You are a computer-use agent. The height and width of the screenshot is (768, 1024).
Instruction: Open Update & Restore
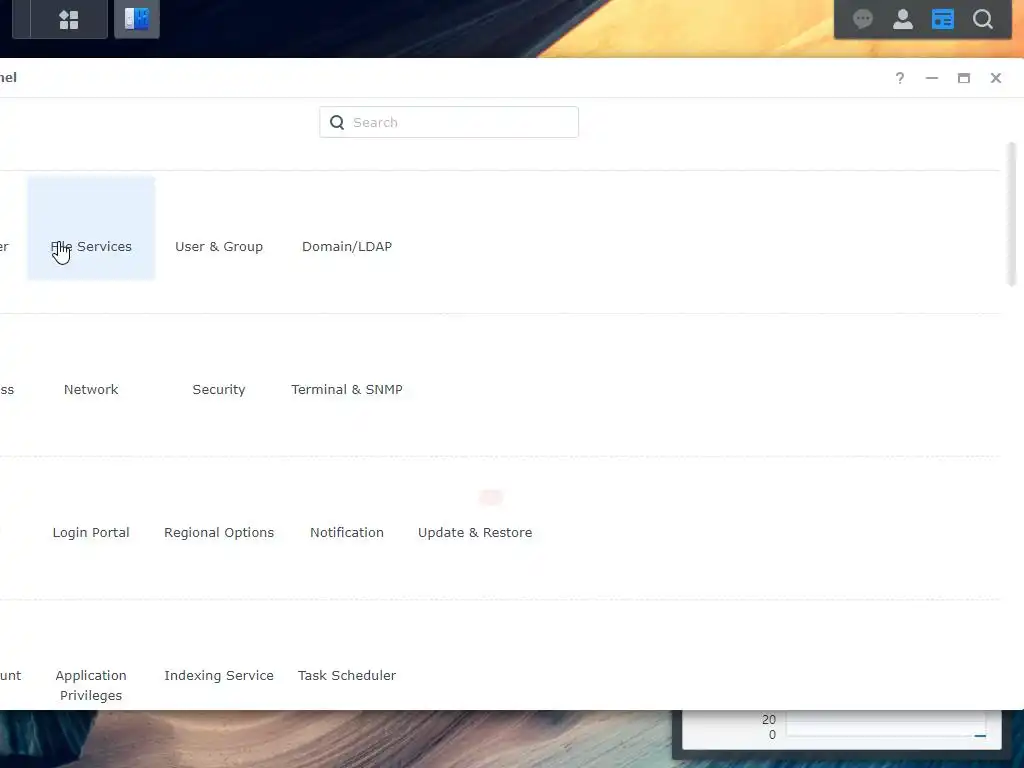[475, 532]
